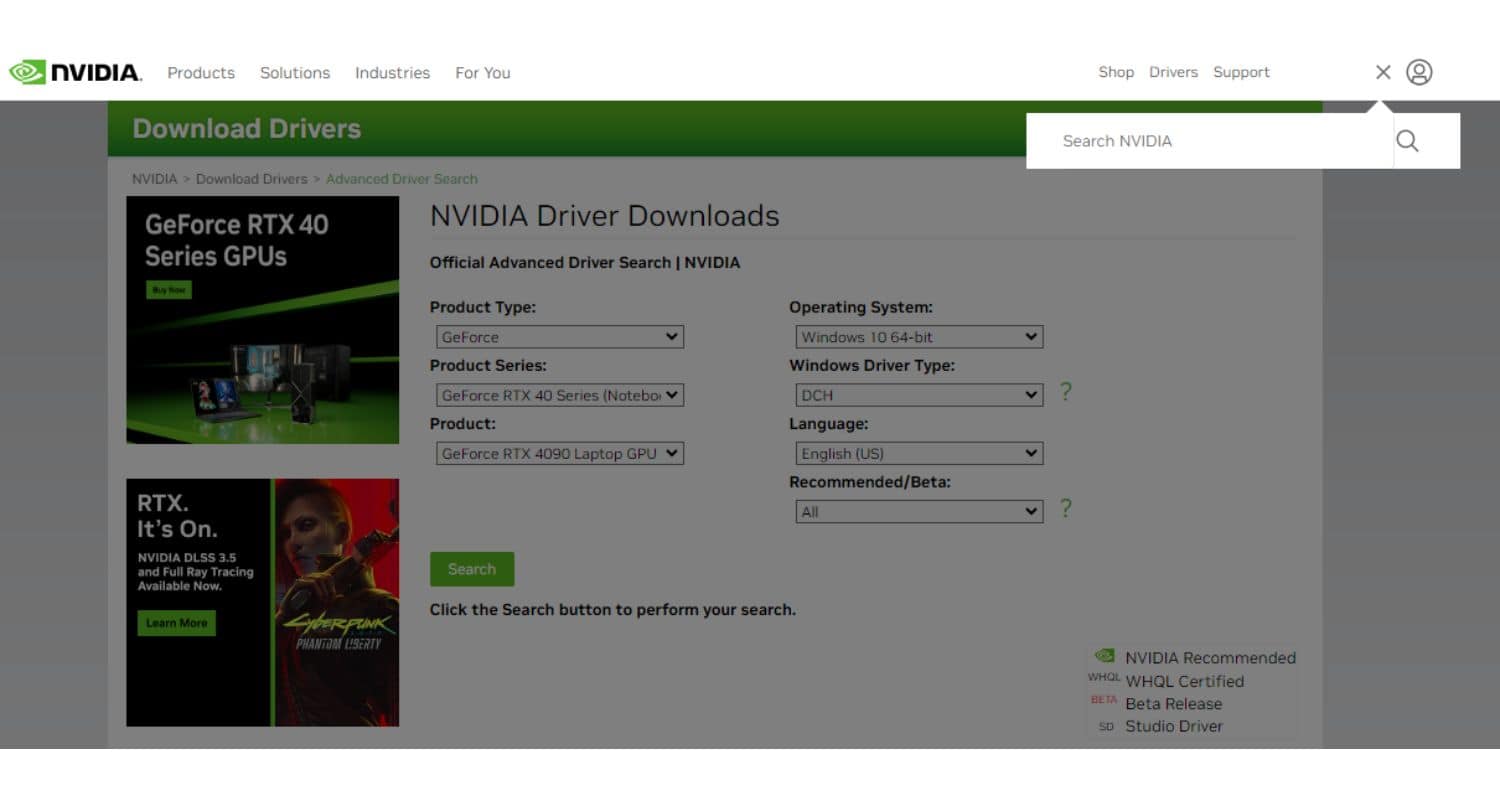Image resolution: width=1500 pixels, height=800 pixels.
Task: Click the NVIDIA Driver Downloads heading
Action: (x=604, y=216)
